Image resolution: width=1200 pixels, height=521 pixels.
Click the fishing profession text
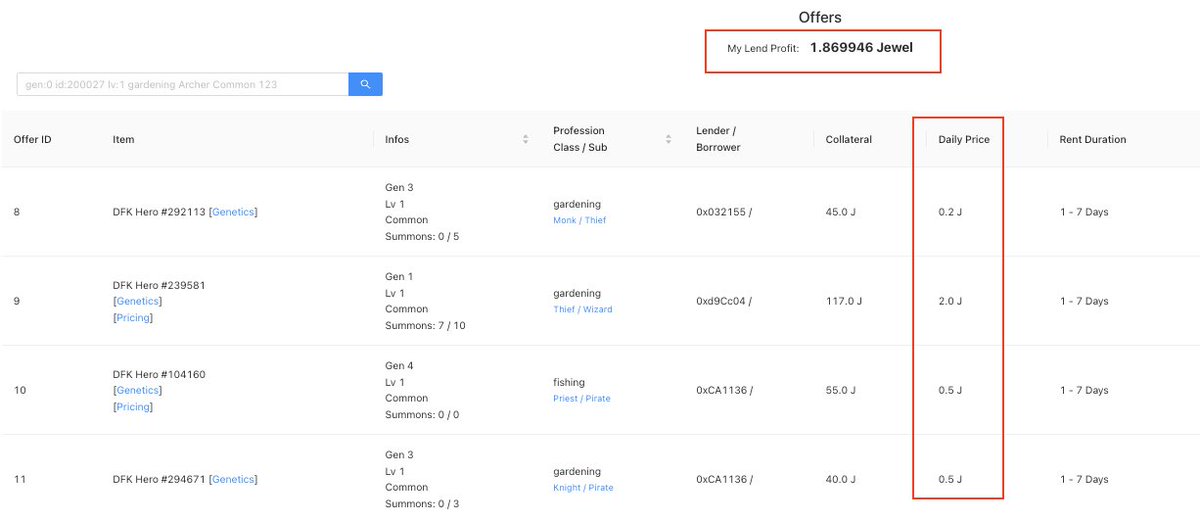tap(569, 382)
